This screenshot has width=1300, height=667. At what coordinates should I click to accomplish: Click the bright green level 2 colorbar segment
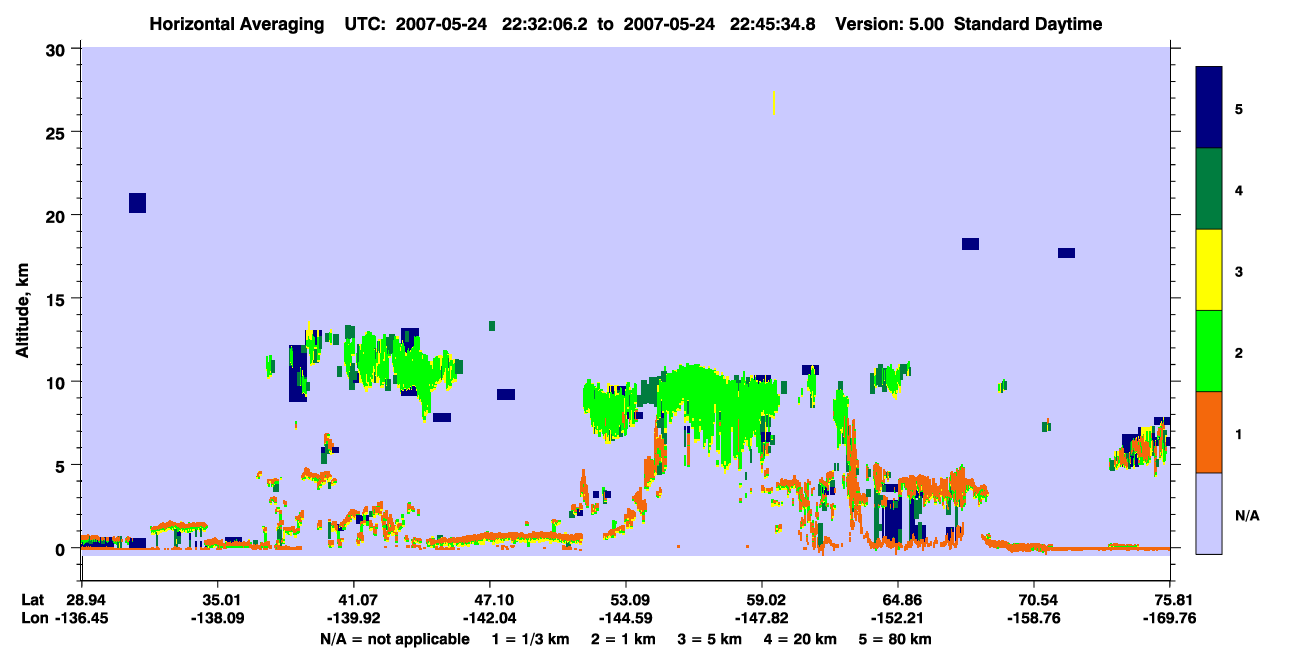(1209, 351)
